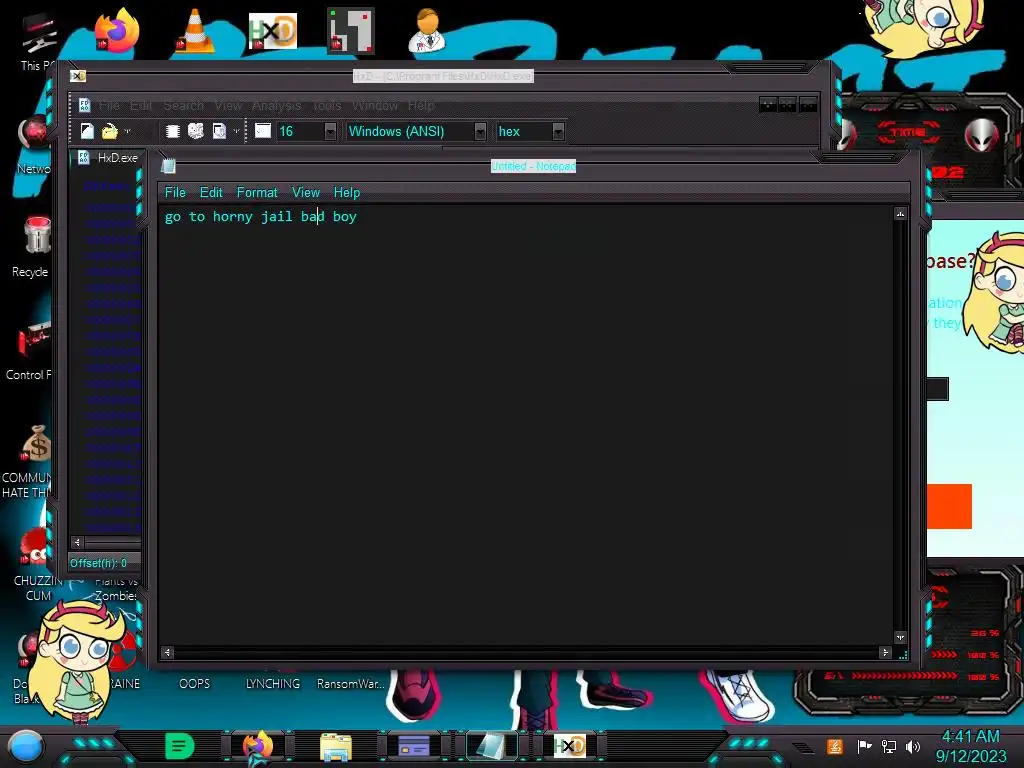Screen dimensions: 1024x768
Task: Select the OOPS desktop item
Action: click(195, 684)
